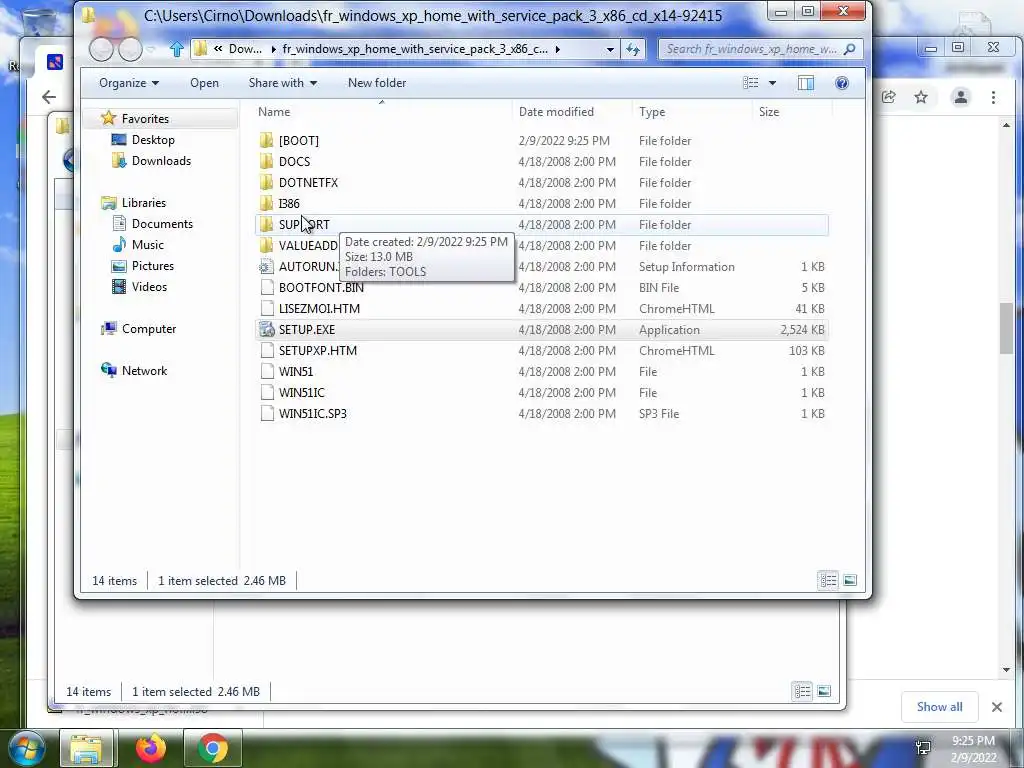1024x768 pixels.
Task: Open Chrome from the taskbar
Action: (x=213, y=748)
